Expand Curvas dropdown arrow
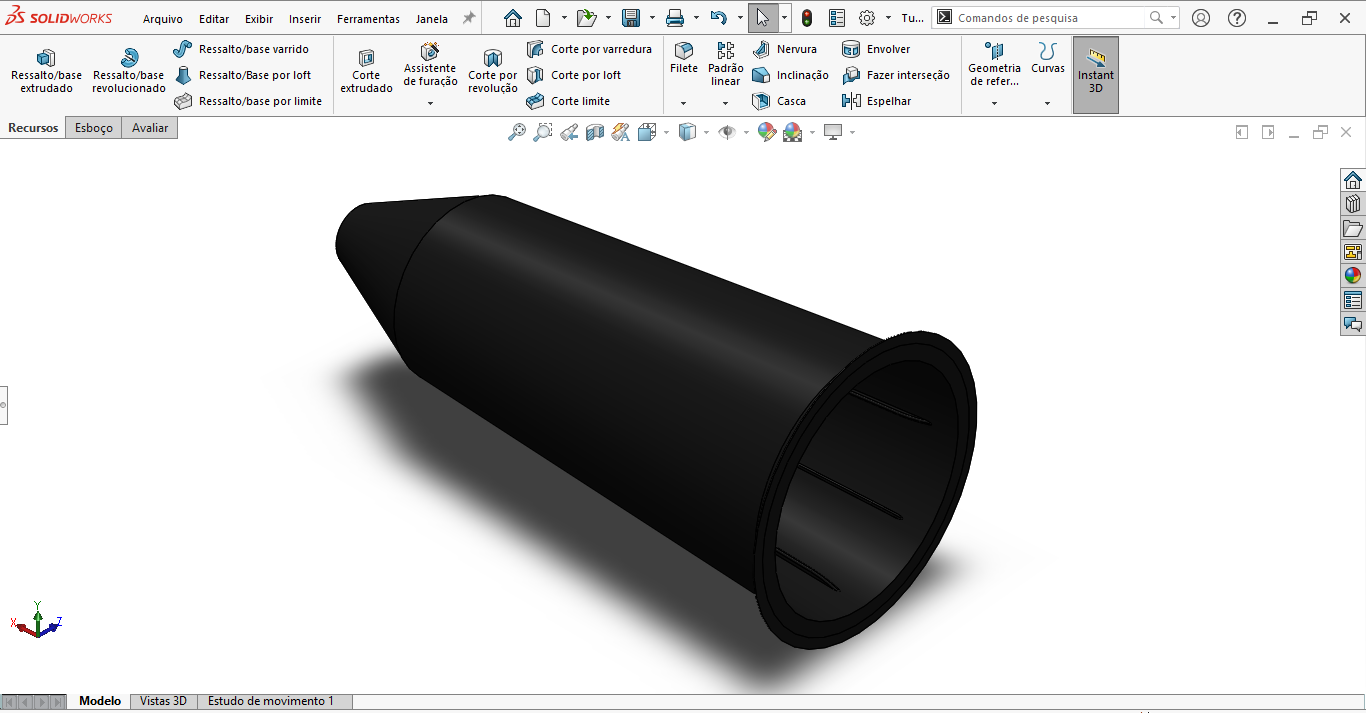The width and height of the screenshot is (1366, 713). coord(1048,103)
